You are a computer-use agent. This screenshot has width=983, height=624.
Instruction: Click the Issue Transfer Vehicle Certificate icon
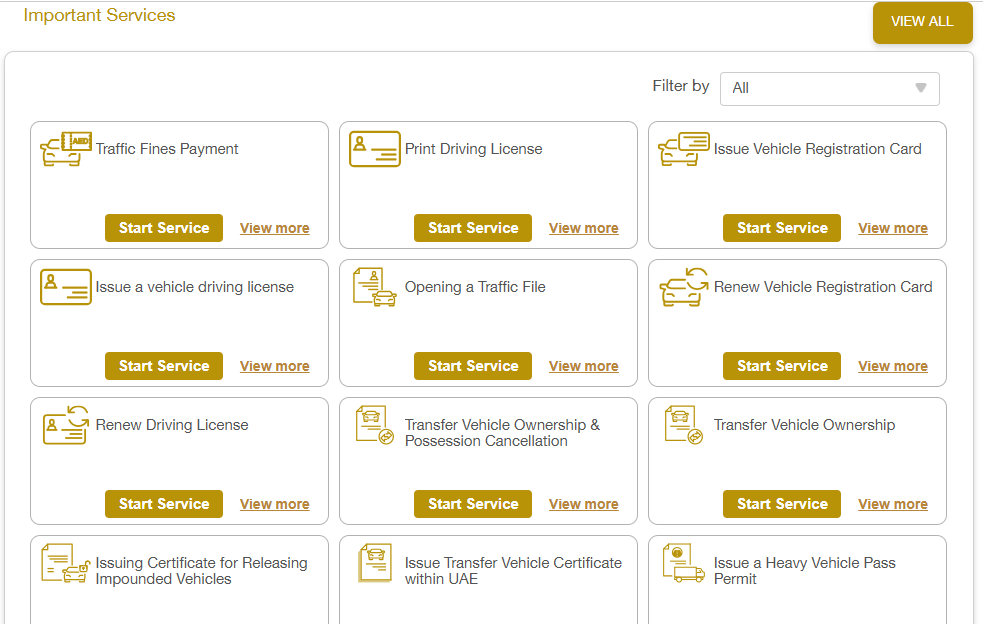(375, 563)
